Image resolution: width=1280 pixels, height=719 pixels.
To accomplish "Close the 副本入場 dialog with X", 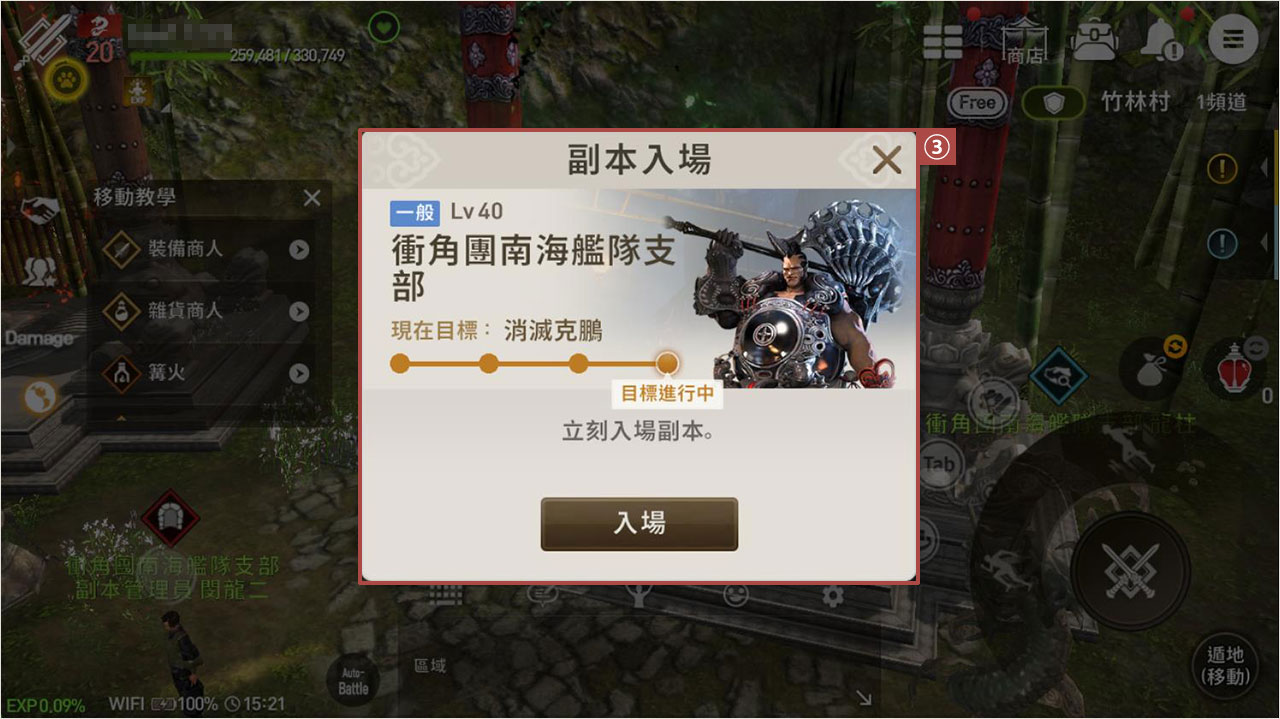I will pos(886,160).
